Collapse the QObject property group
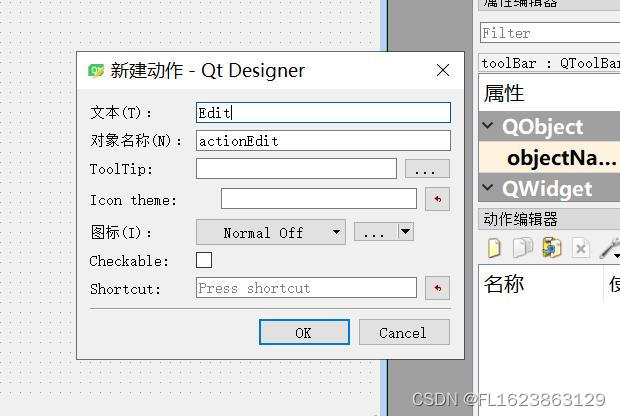The height and width of the screenshot is (416, 620). [488, 126]
